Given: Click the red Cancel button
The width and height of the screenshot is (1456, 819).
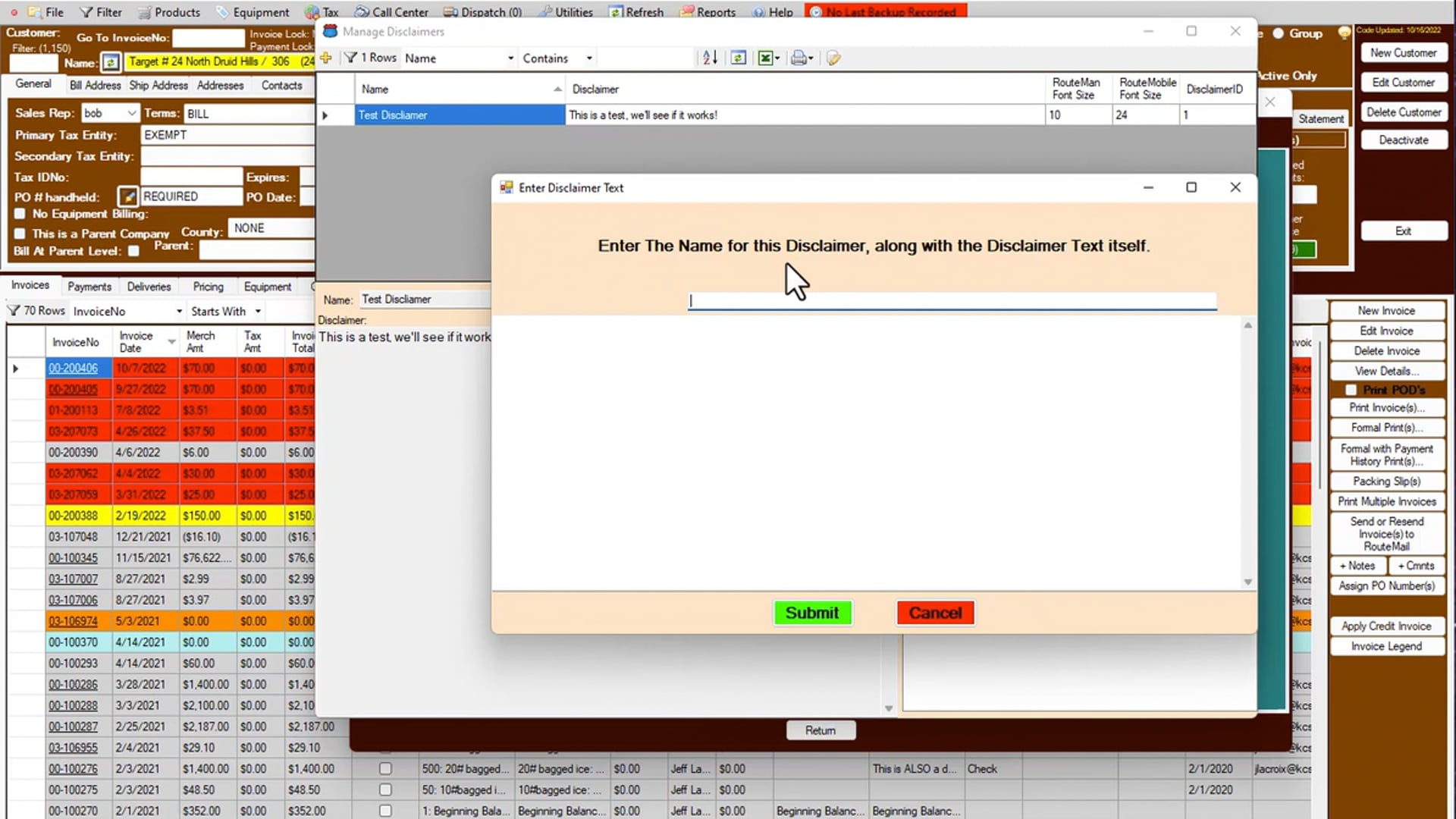Looking at the screenshot, I should 935,613.
